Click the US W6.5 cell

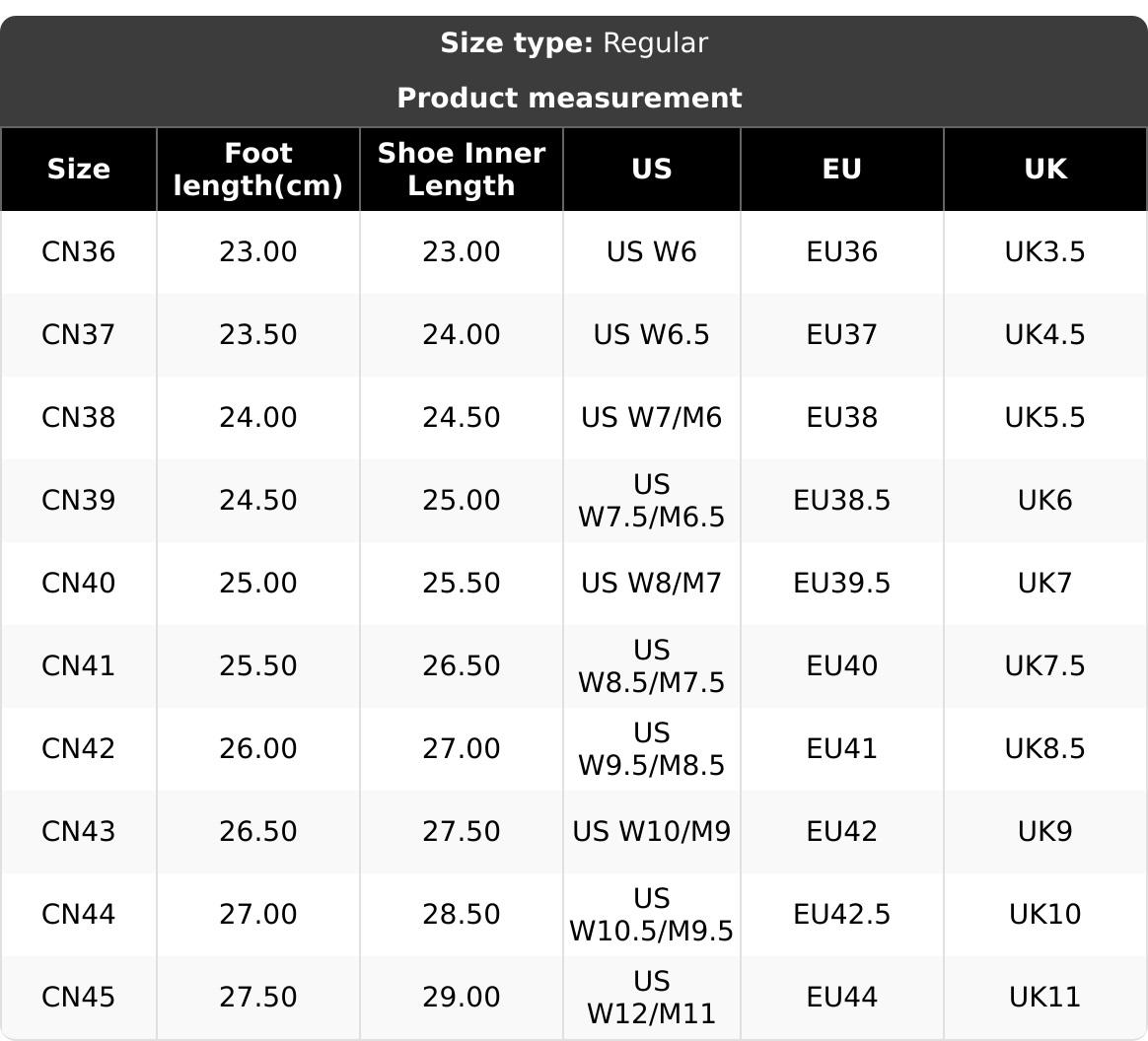[x=652, y=335]
